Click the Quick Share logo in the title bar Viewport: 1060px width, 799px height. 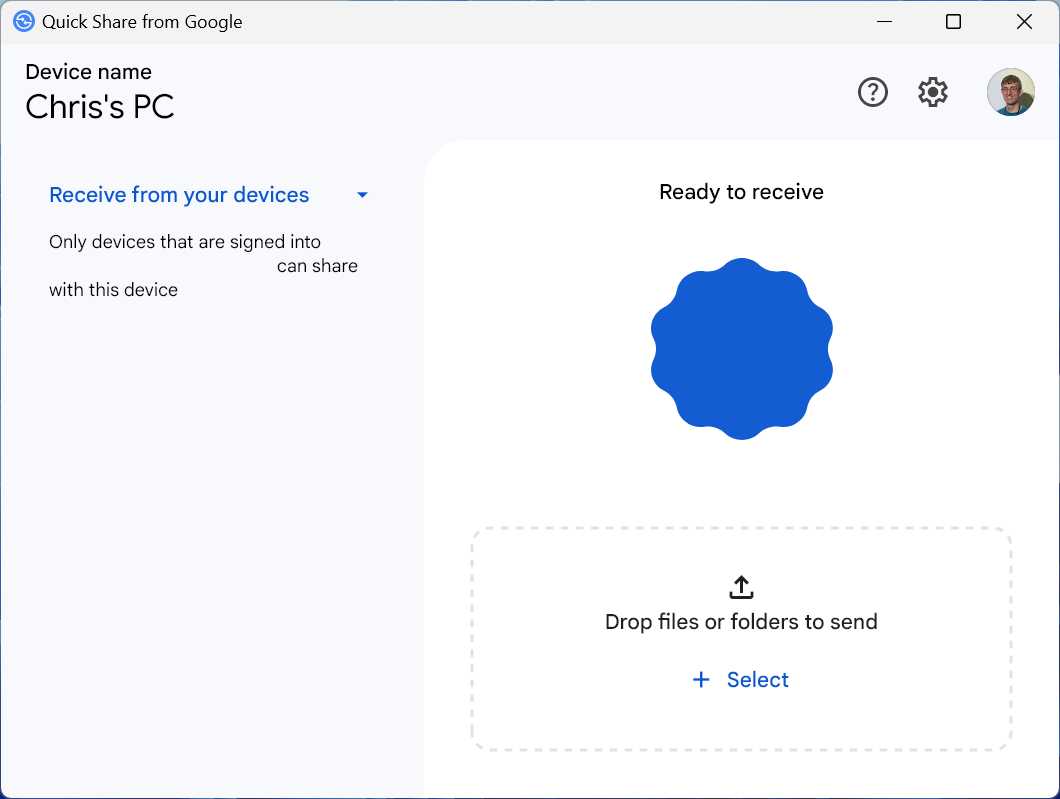22,21
